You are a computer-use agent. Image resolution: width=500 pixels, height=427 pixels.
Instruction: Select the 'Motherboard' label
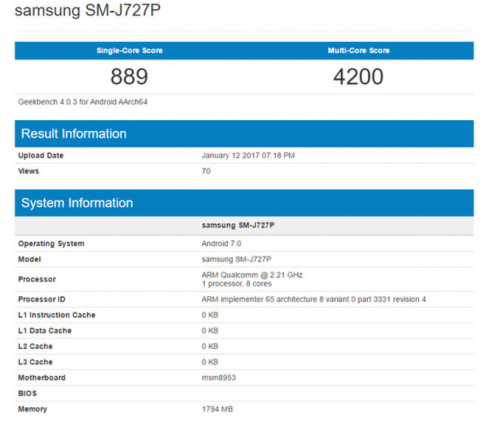(42, 378)
